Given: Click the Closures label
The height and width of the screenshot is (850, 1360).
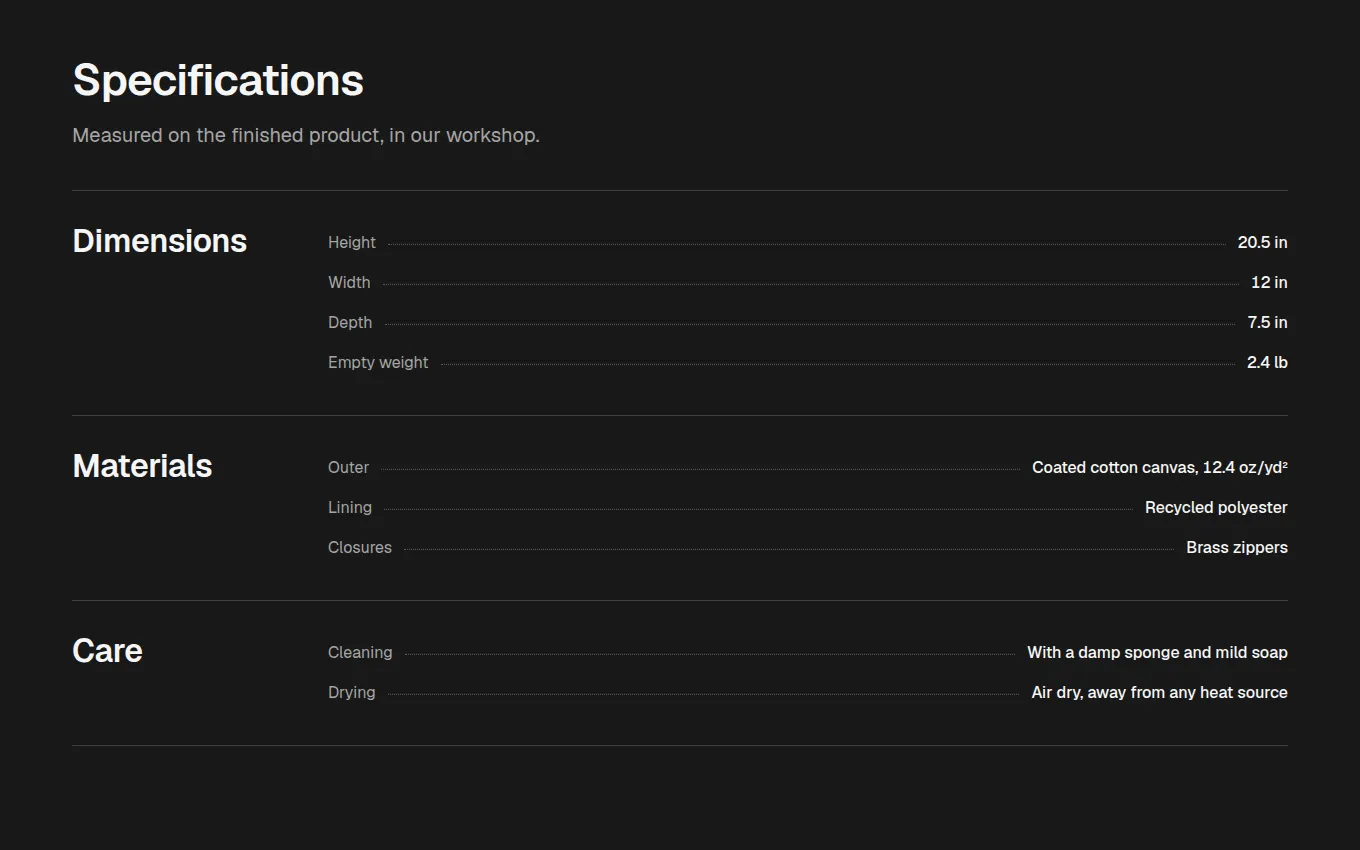Looking at the screenshot, I should tap(360, 547).
